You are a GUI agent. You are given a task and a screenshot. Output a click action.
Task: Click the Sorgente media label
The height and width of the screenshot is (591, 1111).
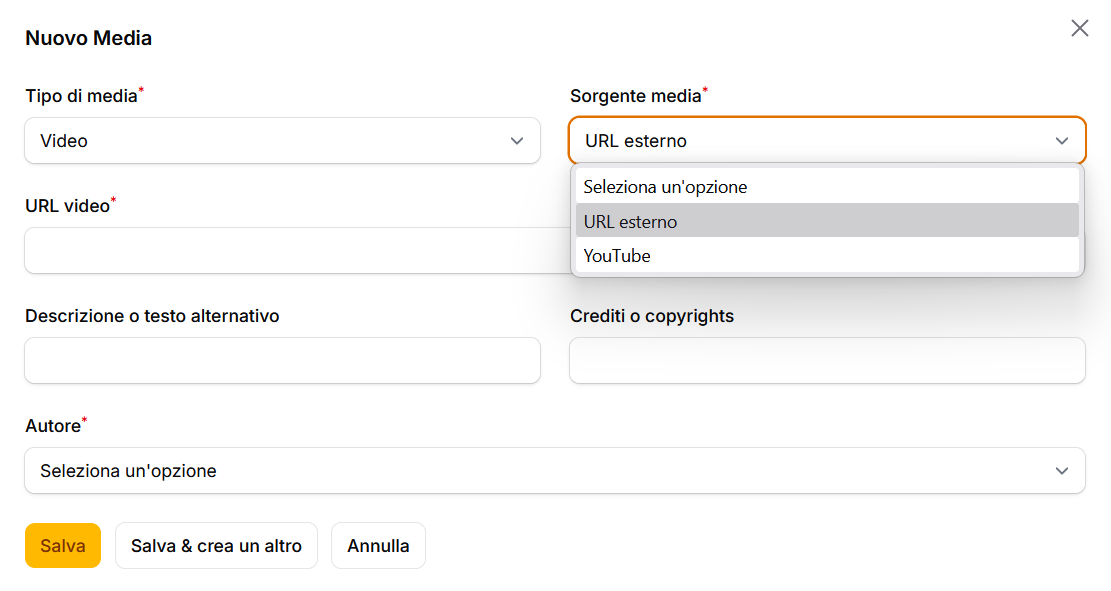[636, 96]
